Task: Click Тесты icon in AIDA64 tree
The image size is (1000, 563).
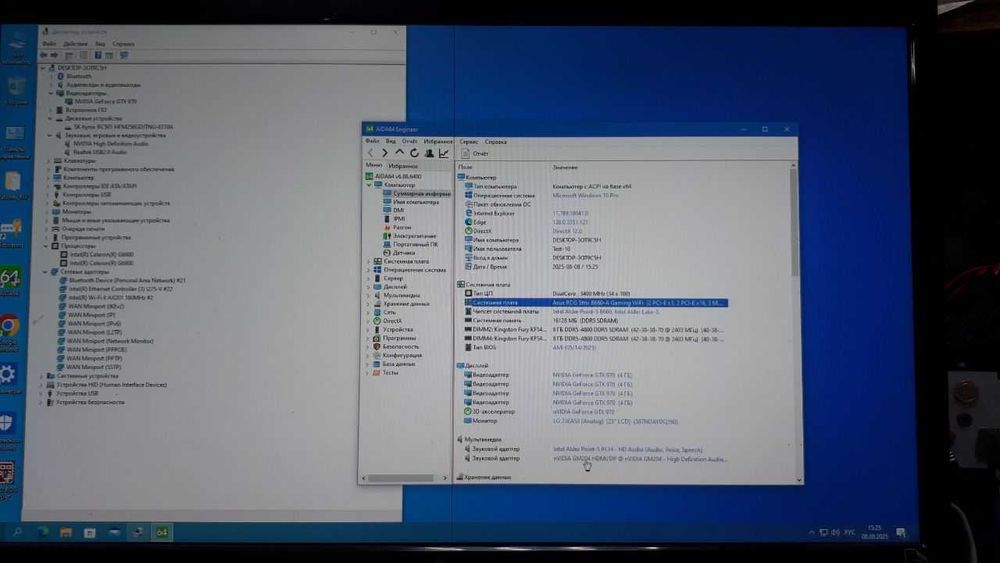Action: tap(378, 372)
